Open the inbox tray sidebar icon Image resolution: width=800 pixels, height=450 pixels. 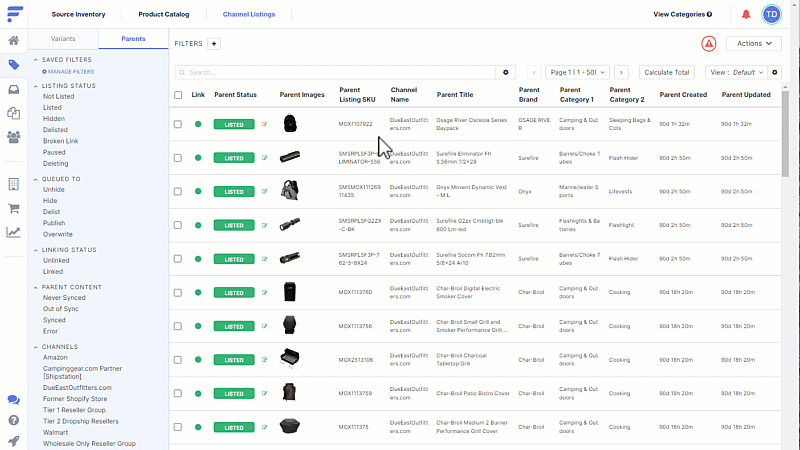click(x=14, y=89)
